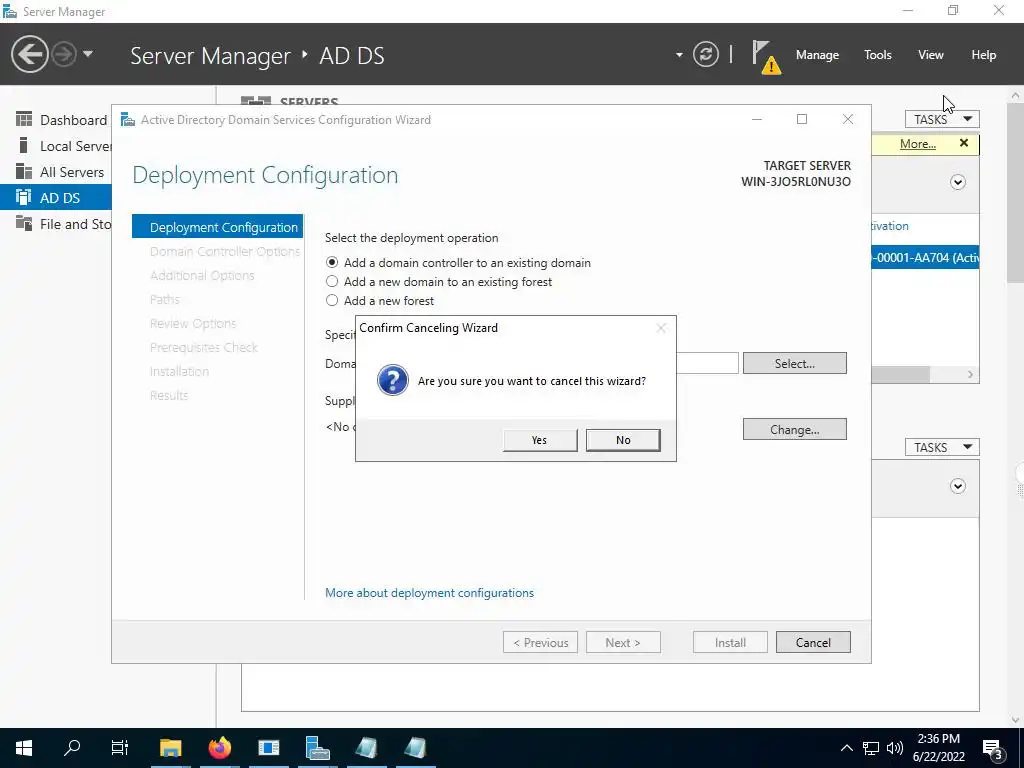Open the navigation history dropdown arrow
1024x768 pixels.
click(88, 54)
